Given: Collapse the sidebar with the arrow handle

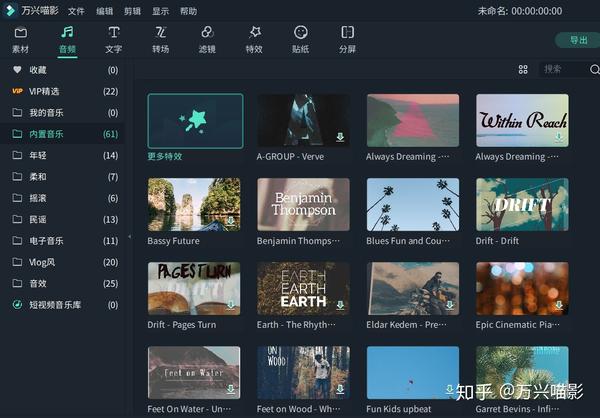Looking at the screenshot, I should point(129,237).
